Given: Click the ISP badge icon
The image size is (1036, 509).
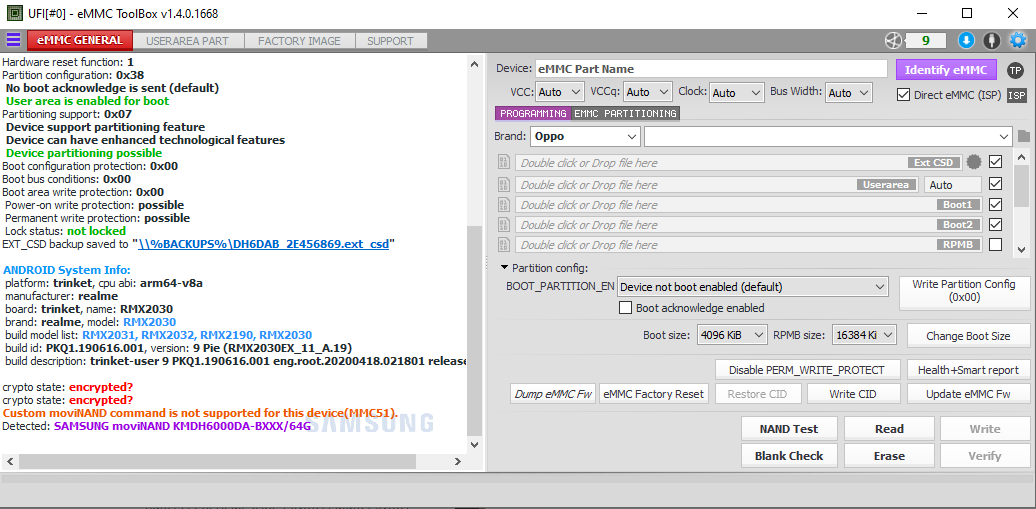Looking at the screenshot, I should [x=1017, y=95].
